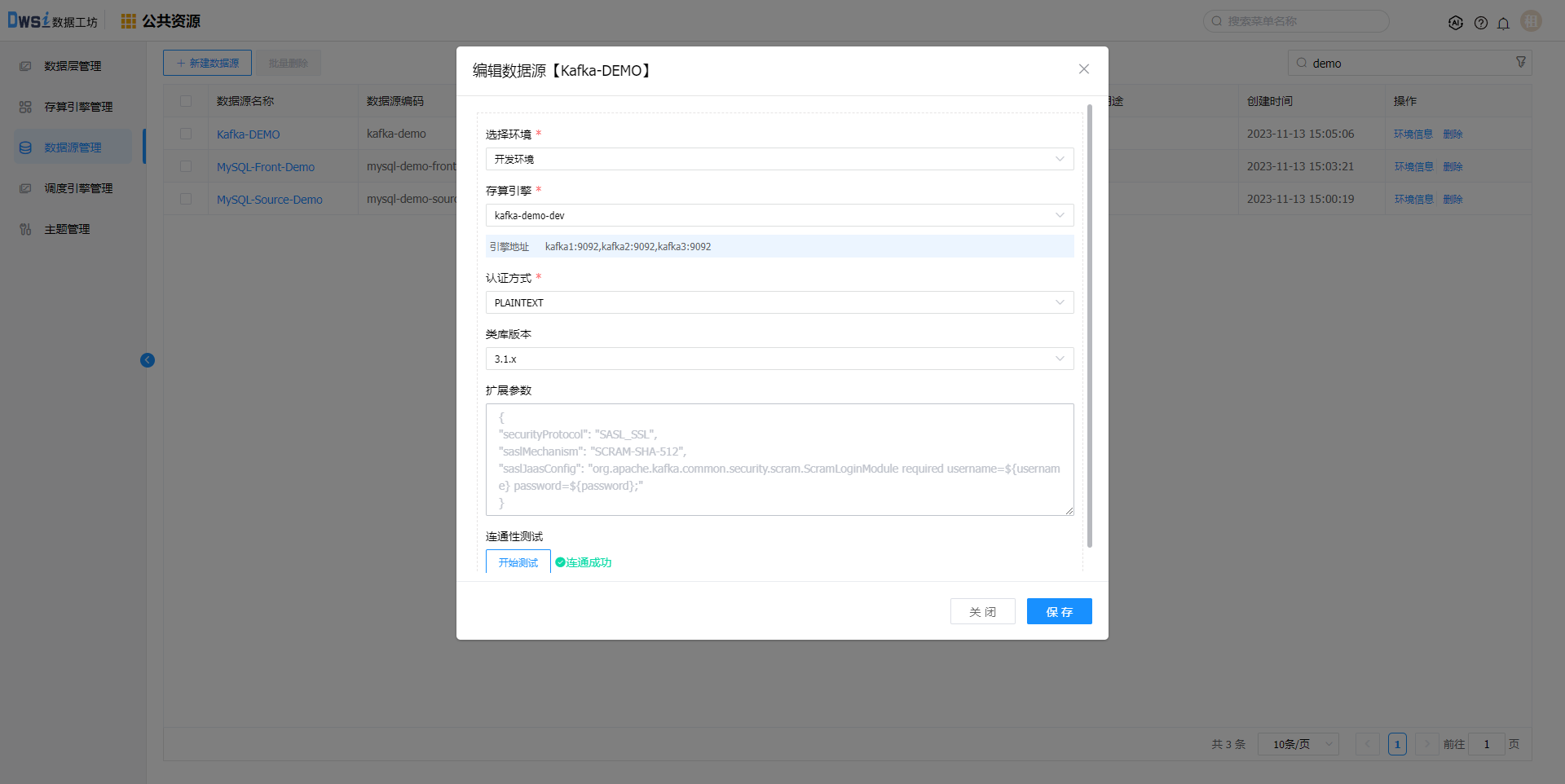Click 环境信息 in the 15:03:21 row
Screen dimensions: 1565x784
click(x=1413, y=166)
